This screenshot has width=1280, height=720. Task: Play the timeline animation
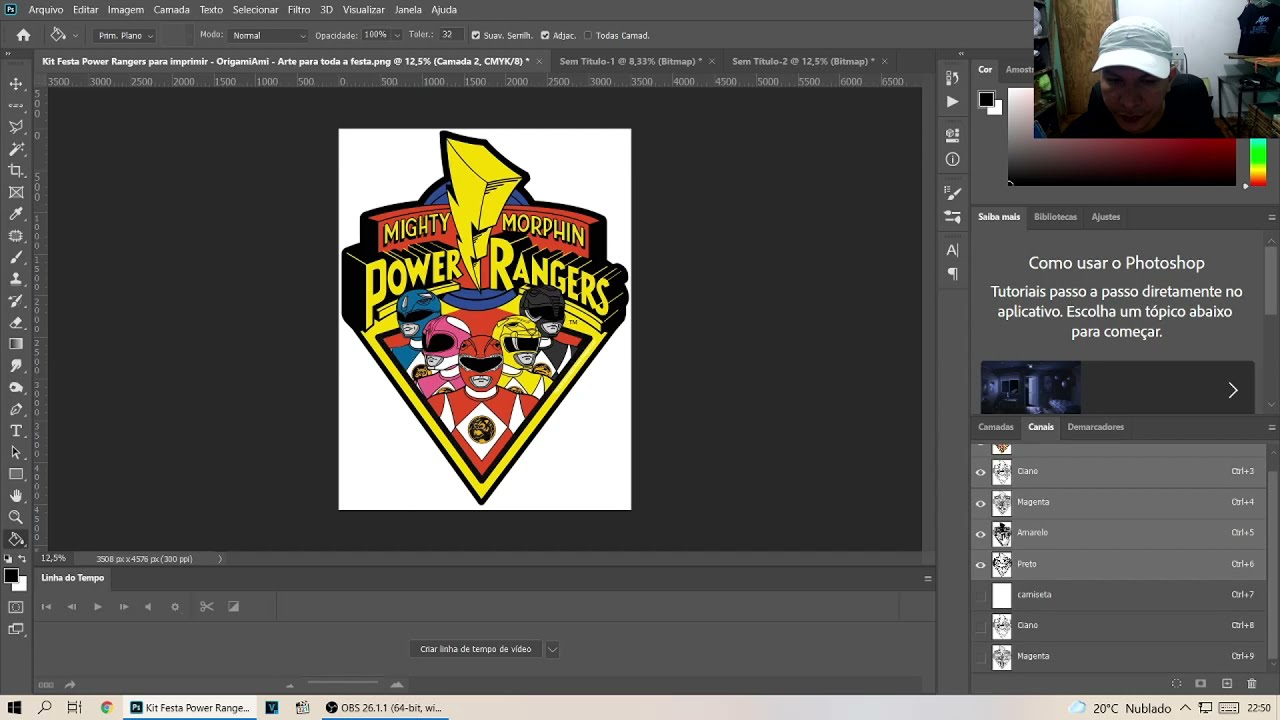(97, 607)
